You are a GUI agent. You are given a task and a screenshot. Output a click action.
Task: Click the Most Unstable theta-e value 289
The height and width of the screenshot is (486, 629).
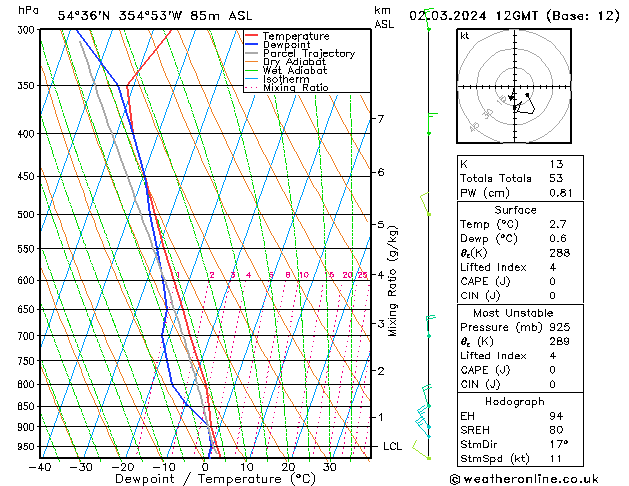560,341
